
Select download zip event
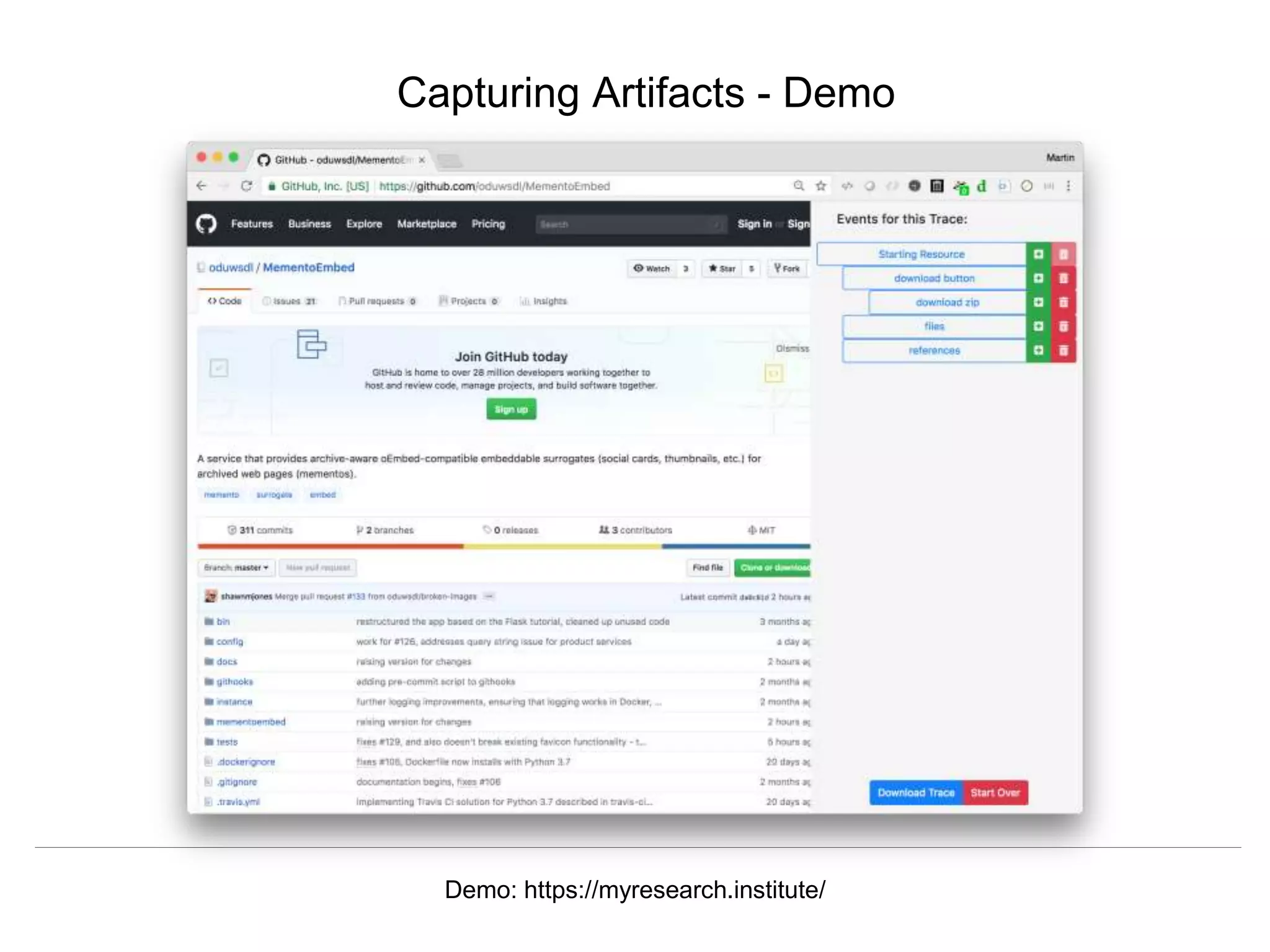pyautogui.click(x=948, y=302)
